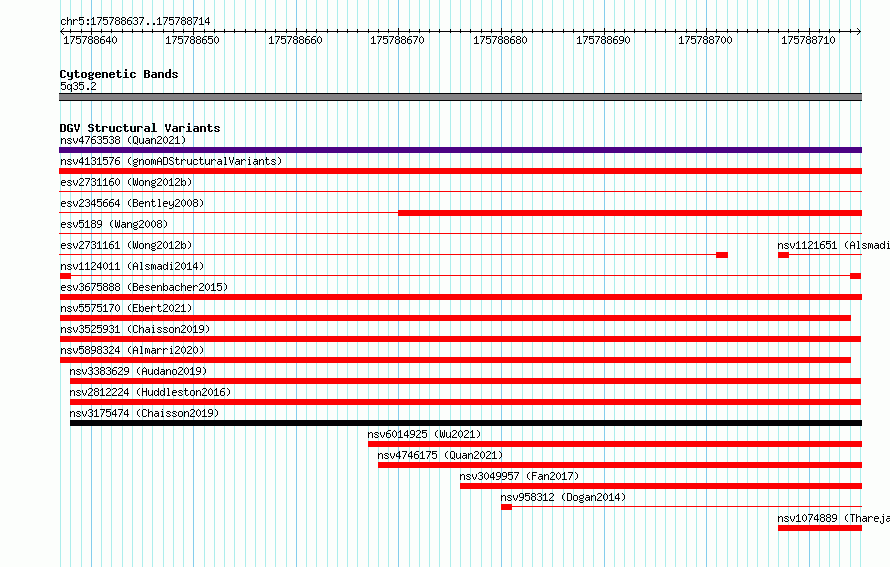This screenshot has height=567, width=890.
Task: Click the red nsv6014925 variant bar
Action: click(x=615, y=444)
